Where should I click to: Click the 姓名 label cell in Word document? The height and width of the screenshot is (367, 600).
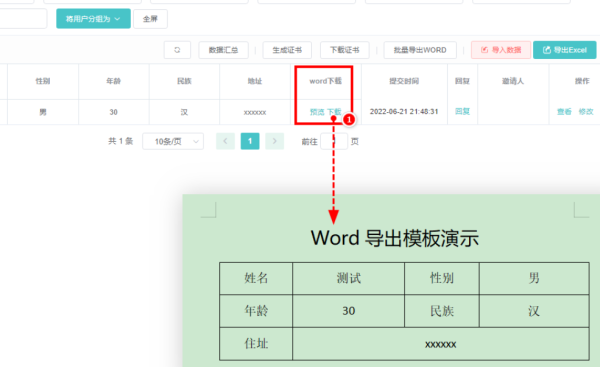256,278
